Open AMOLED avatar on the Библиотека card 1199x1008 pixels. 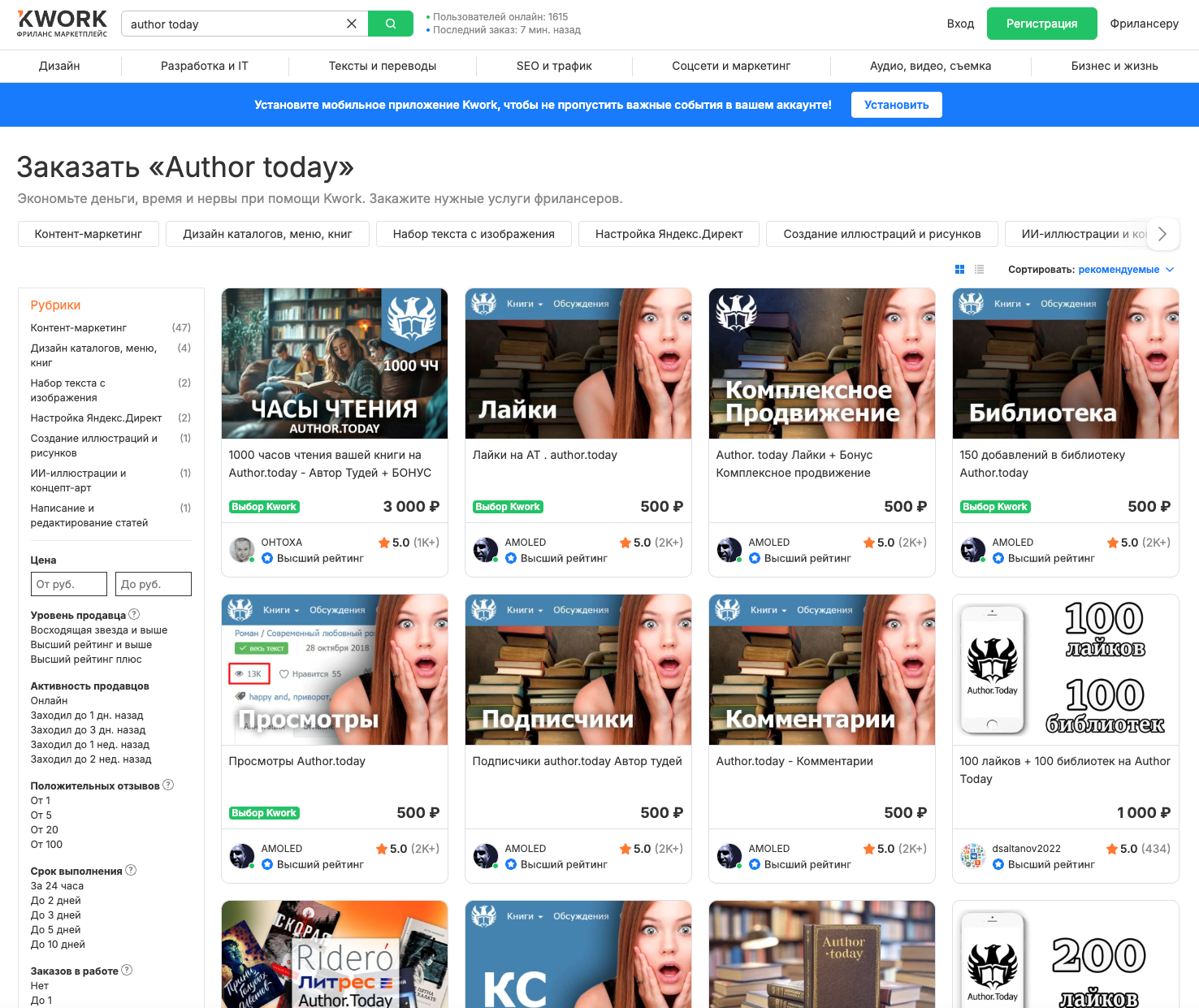click(973, 550)
